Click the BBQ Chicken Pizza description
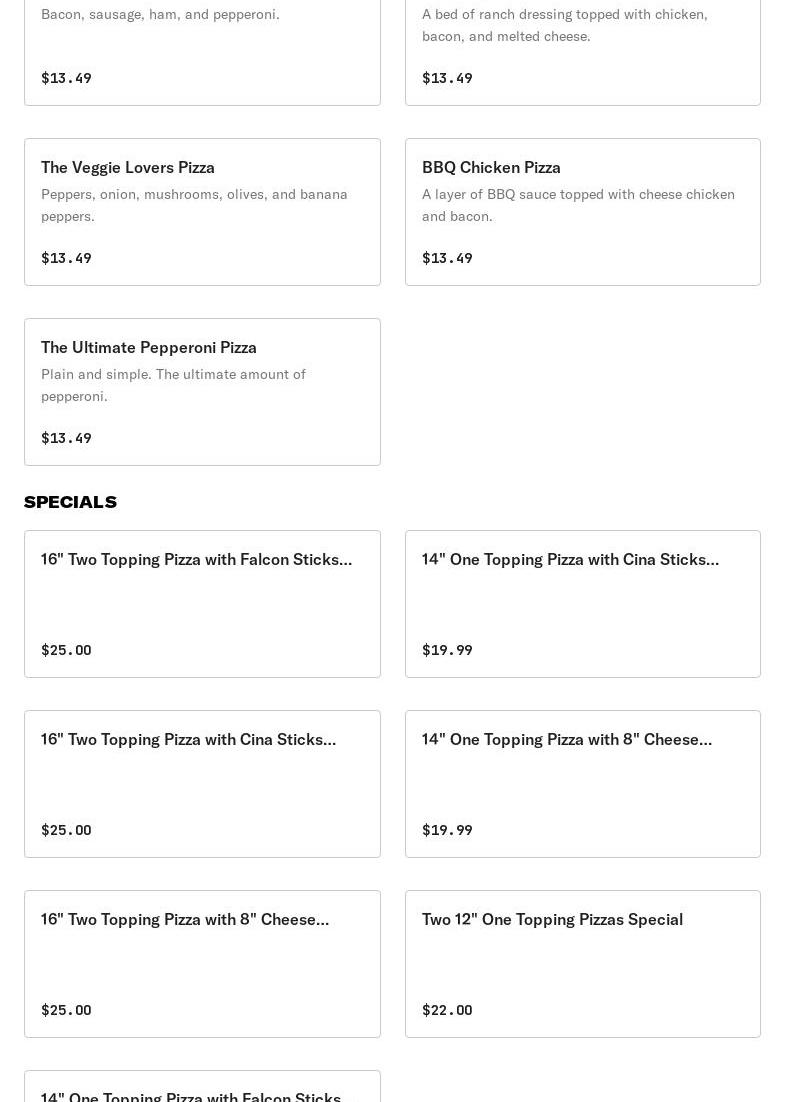Image resolution: width=785 pixels, height=1102 pixels. click(x=578, y=205)
